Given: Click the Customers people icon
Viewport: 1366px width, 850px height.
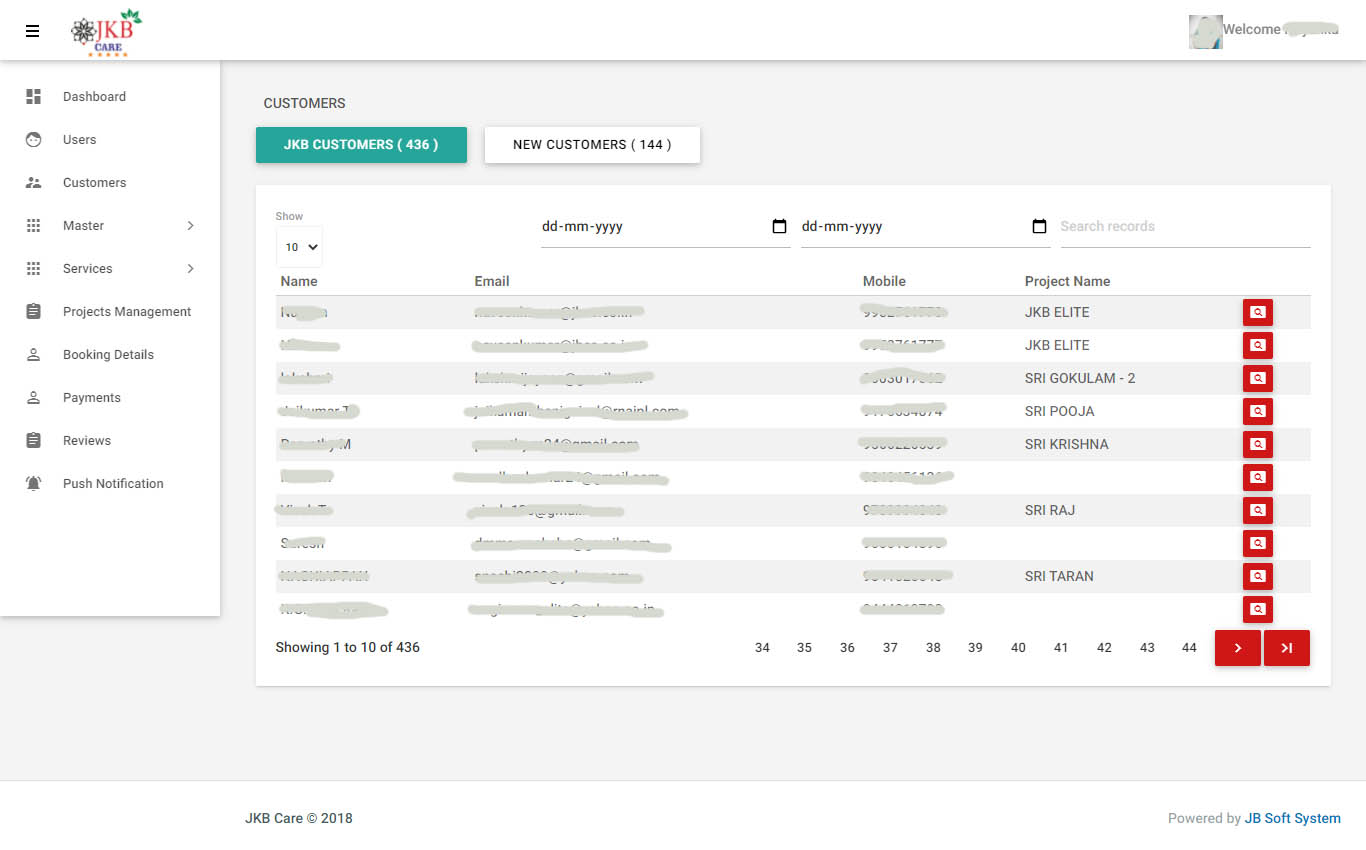Looking at the screenshot, I should click(x=34, y=183).
